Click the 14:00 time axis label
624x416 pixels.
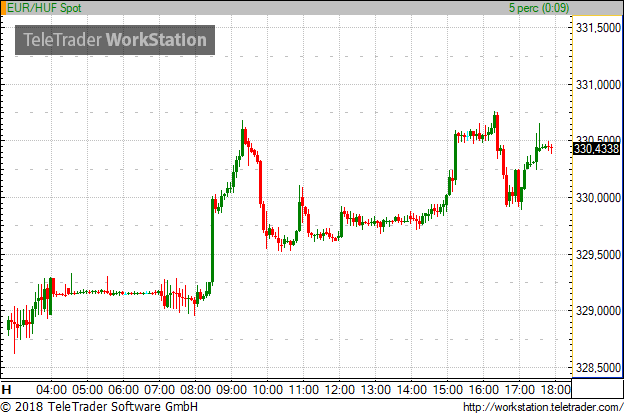[411, 389]
